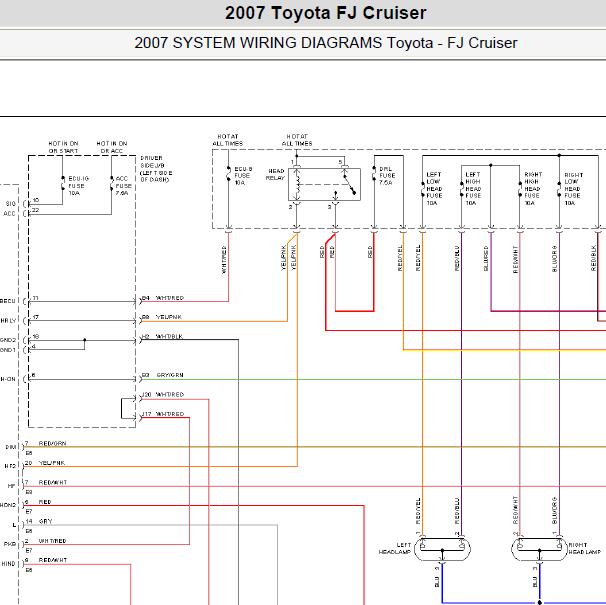Select the 'HOT IN ON OR START' label

click(x=63, y=147)
